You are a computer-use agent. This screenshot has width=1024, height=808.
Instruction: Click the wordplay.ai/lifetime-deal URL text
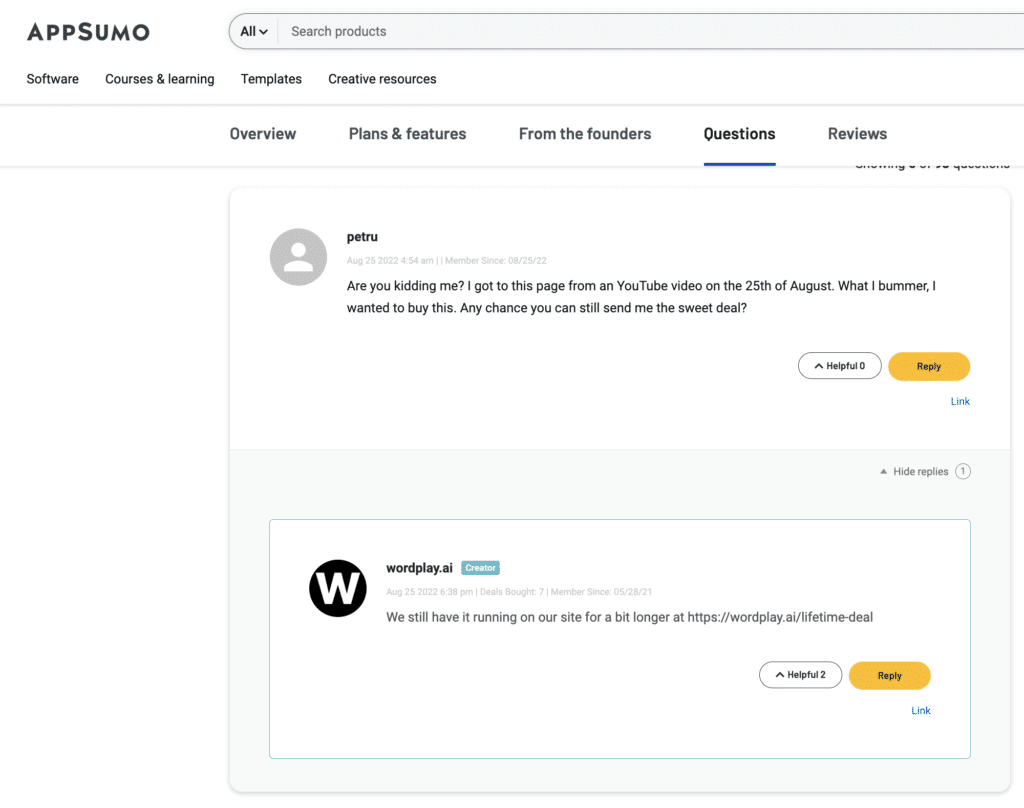[x=780, y=617]
